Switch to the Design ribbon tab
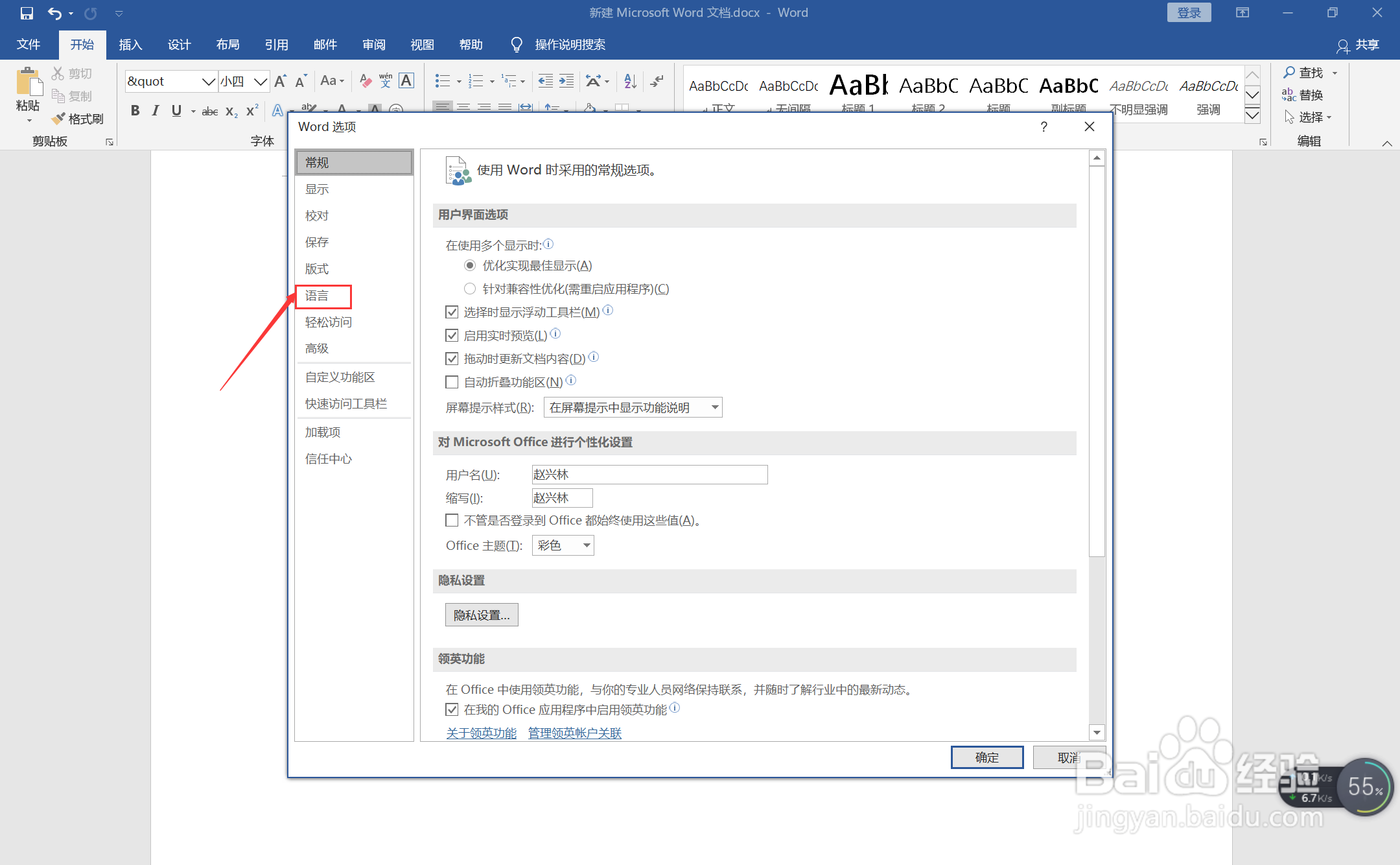Screen dimensions: 1400x865 [179, 45]
